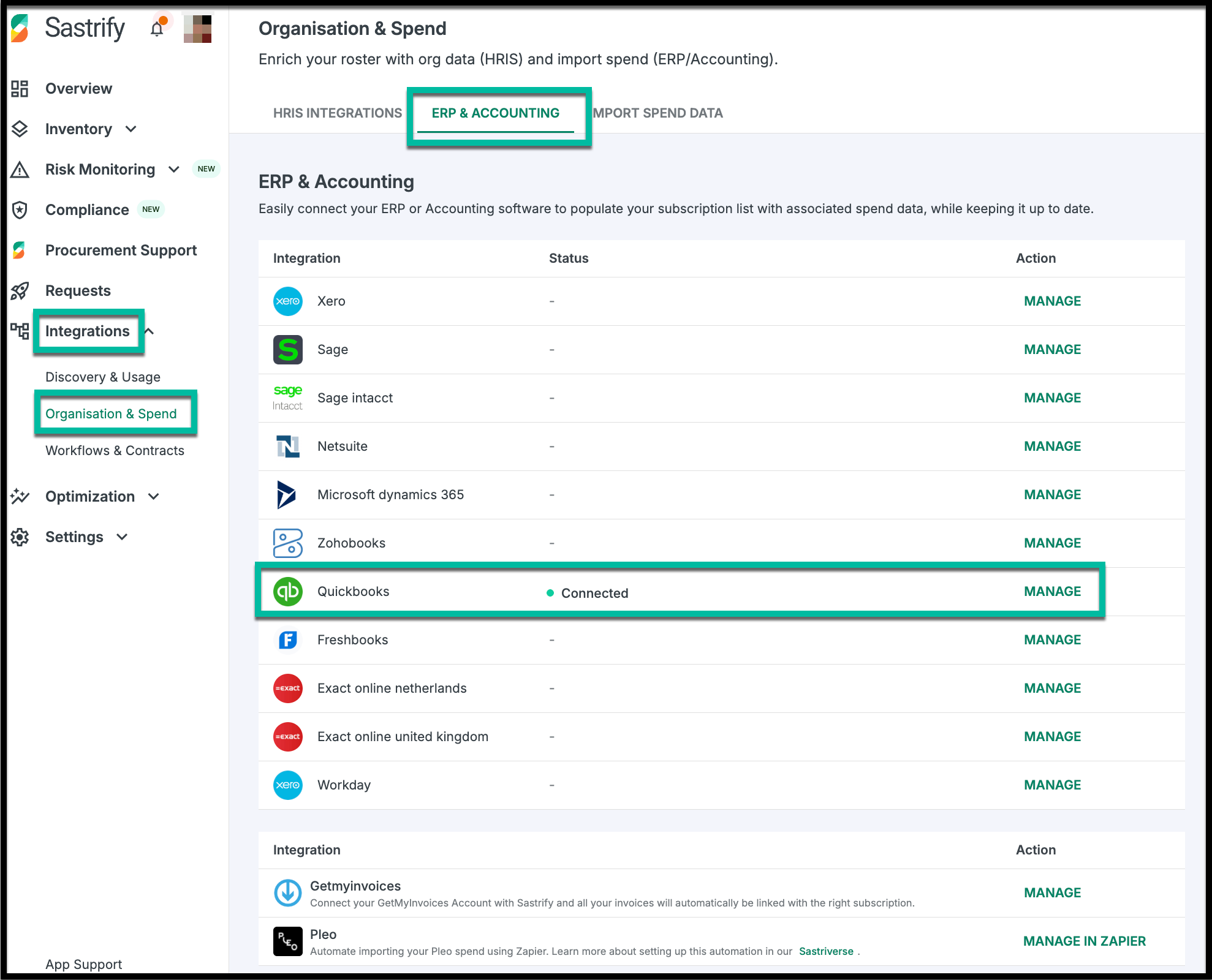Click the Settings gear icon
Viewport: 1212px width, 980px height.
[x=20, y=537]
